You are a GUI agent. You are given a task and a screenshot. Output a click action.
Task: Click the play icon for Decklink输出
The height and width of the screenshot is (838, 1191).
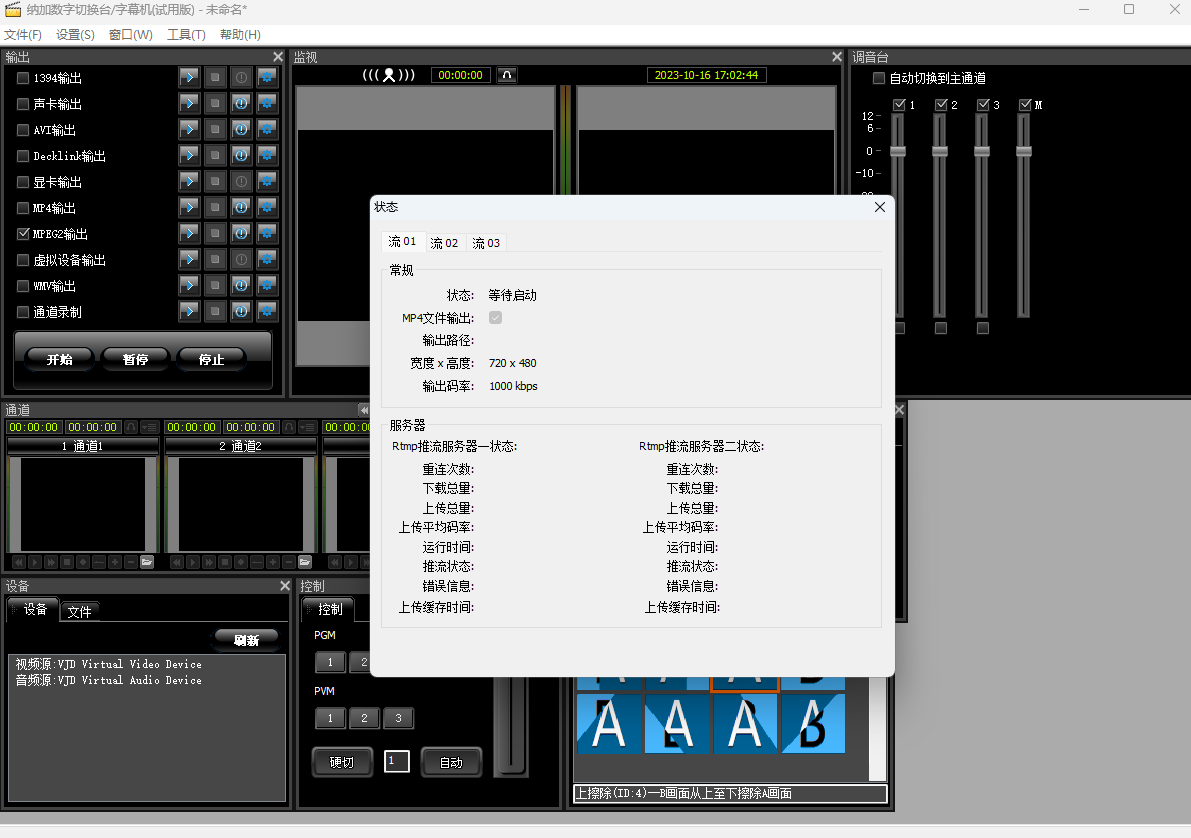pyautogui.click(x=189, y=155)
